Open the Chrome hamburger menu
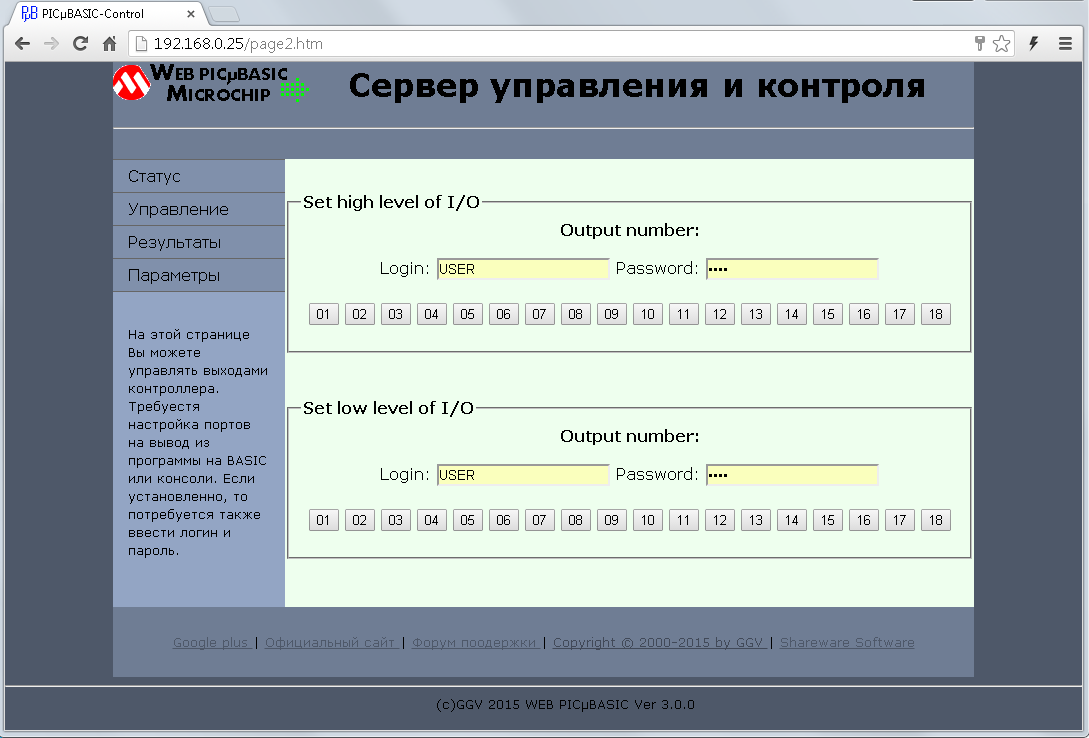 point(1066,44)
